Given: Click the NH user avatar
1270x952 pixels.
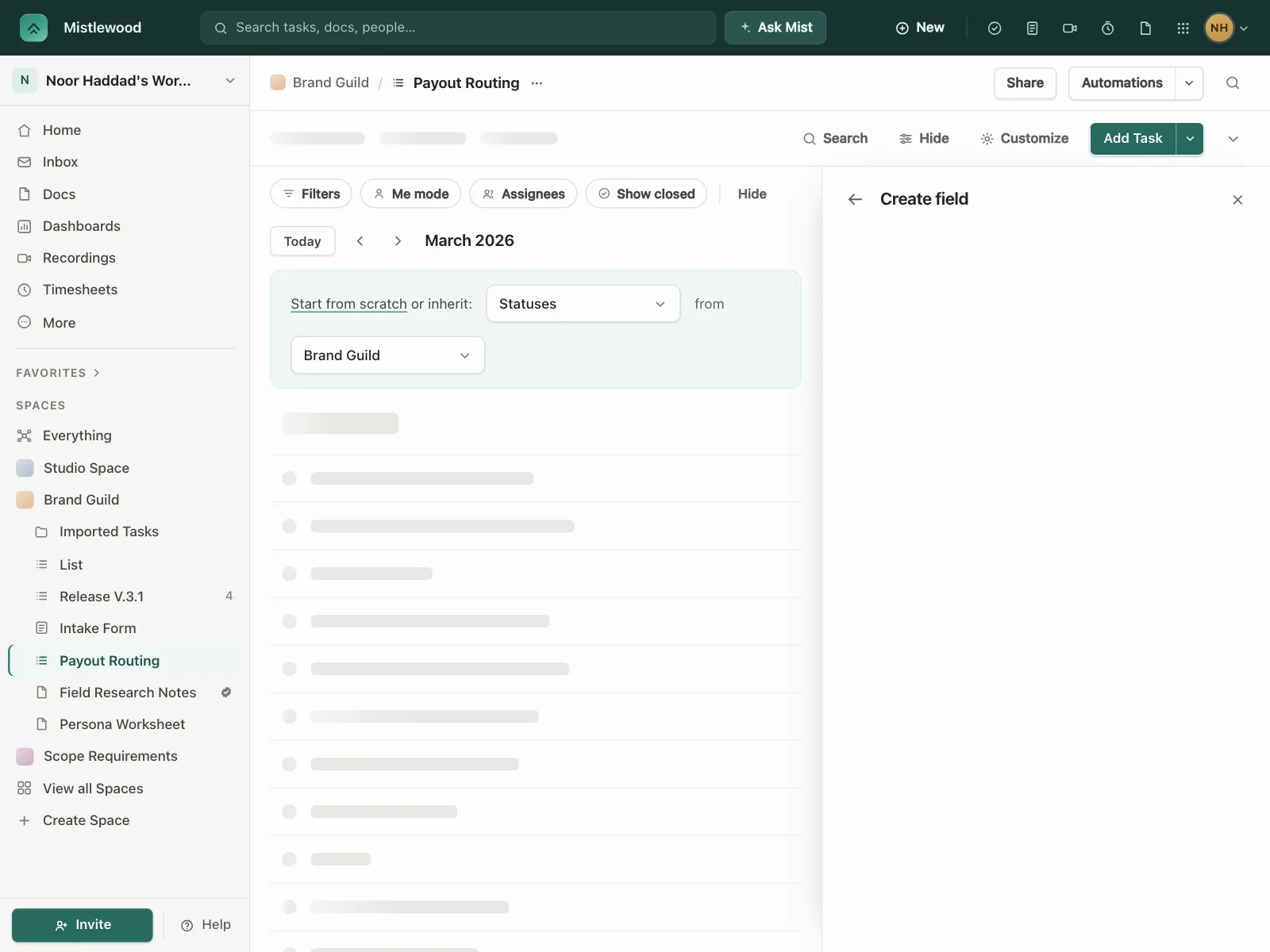Looking at the screenshot, I should pyautogui.click(x=1219, y=28).
